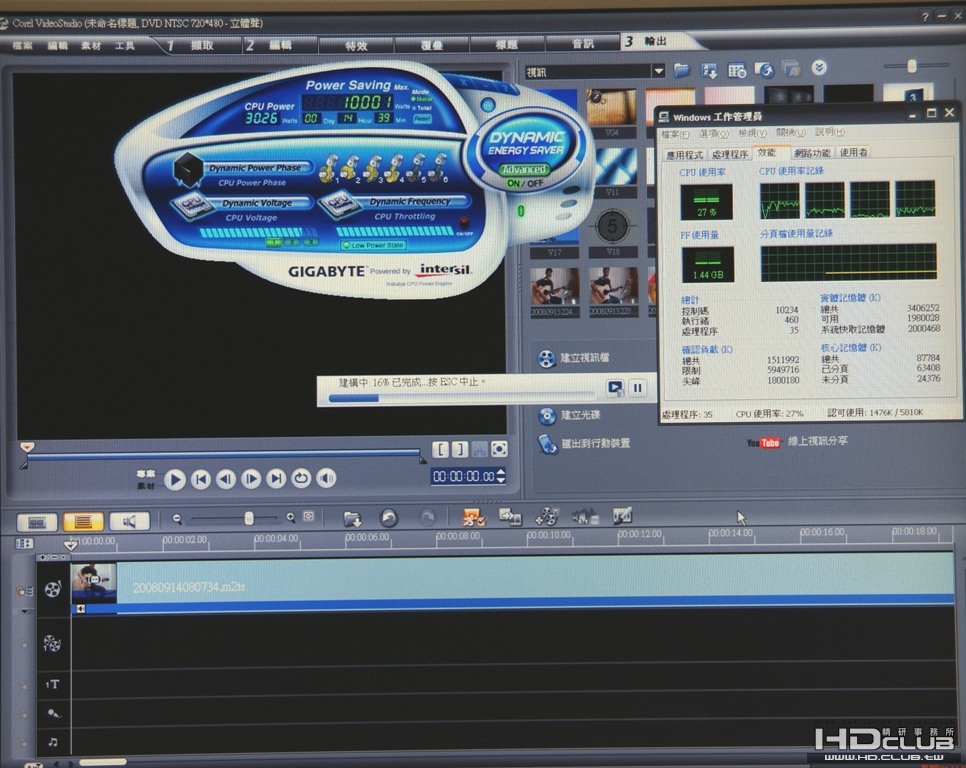Click the video track film-reel icon
Image resolution: width=966 pixels, height=768 pixels.
pyautogui.click(x=53, y=589)
